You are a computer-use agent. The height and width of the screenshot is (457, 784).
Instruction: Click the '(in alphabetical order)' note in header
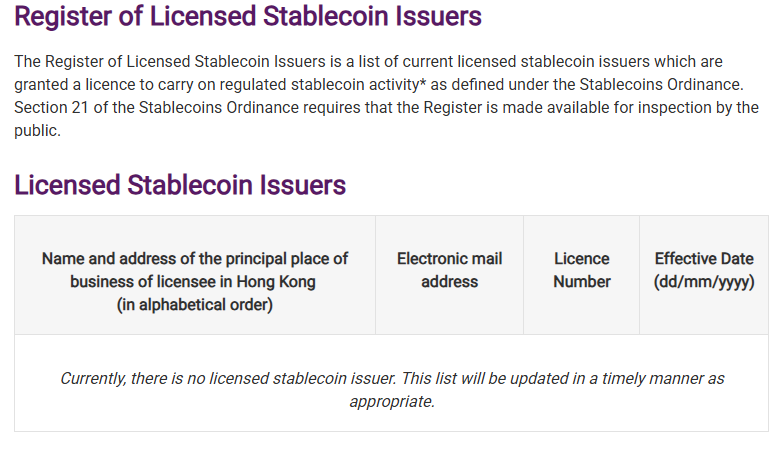195,305
